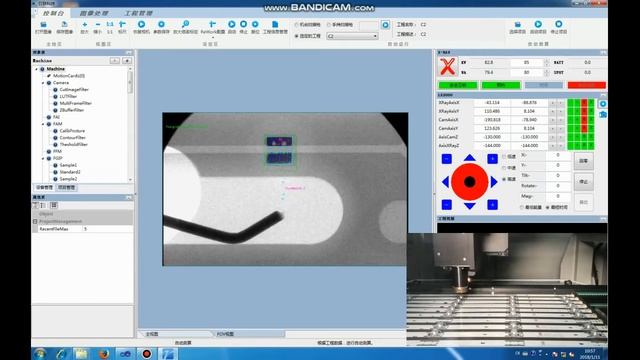
Task: Click the blue circle icon right of the camera play button
Action: (x=161, y=24)
